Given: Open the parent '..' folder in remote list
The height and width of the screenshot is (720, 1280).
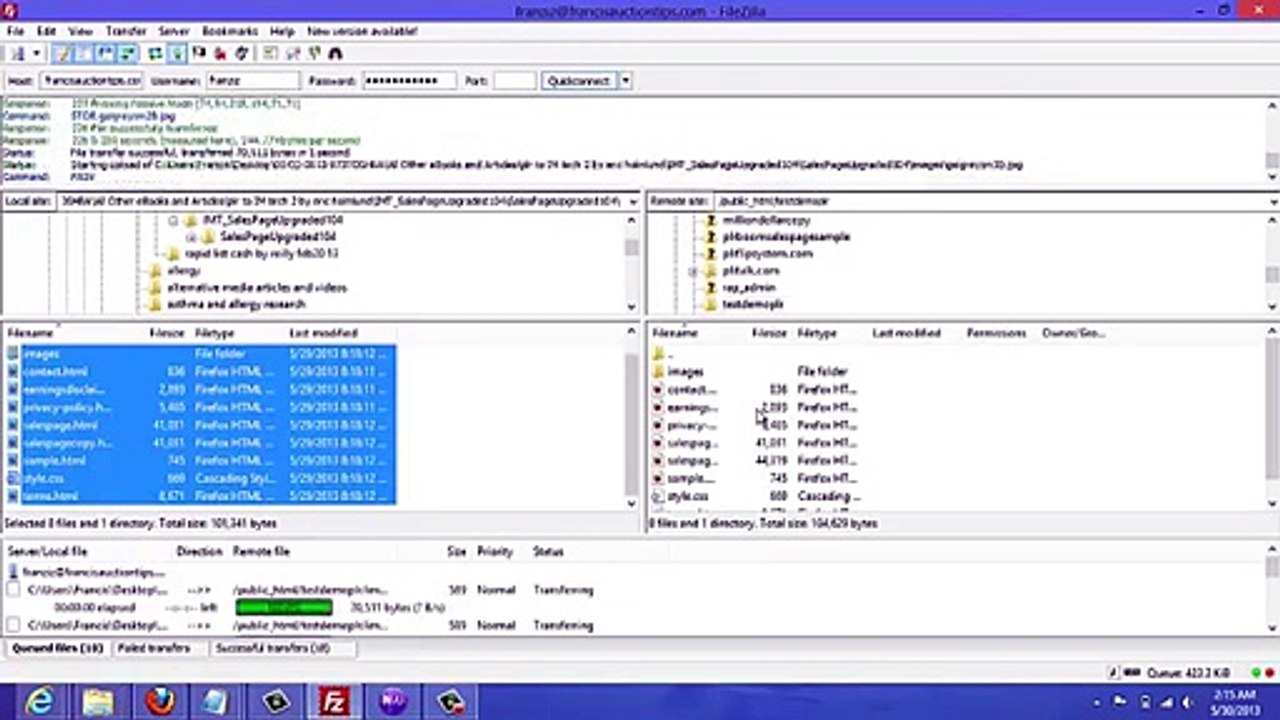Looking at the screenshot, I should (672, 354).
